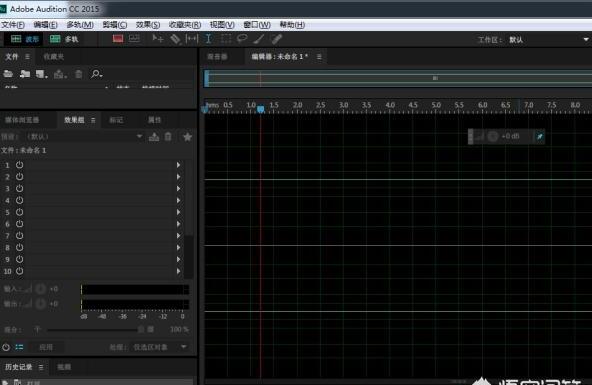Click the Apply (应用) button in Effects Rack
This screenshot has width=592, height=385.
46,347
